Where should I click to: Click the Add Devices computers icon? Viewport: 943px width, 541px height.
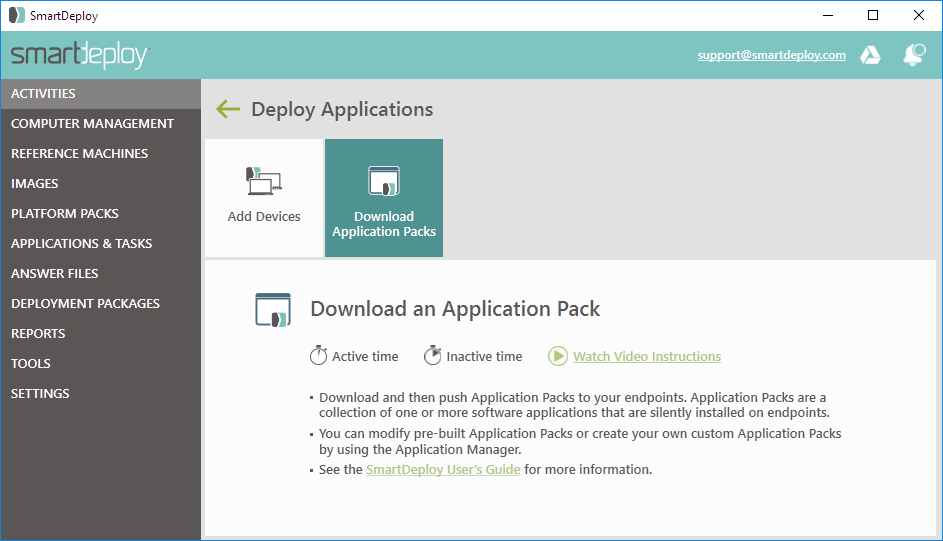point(263,181)
